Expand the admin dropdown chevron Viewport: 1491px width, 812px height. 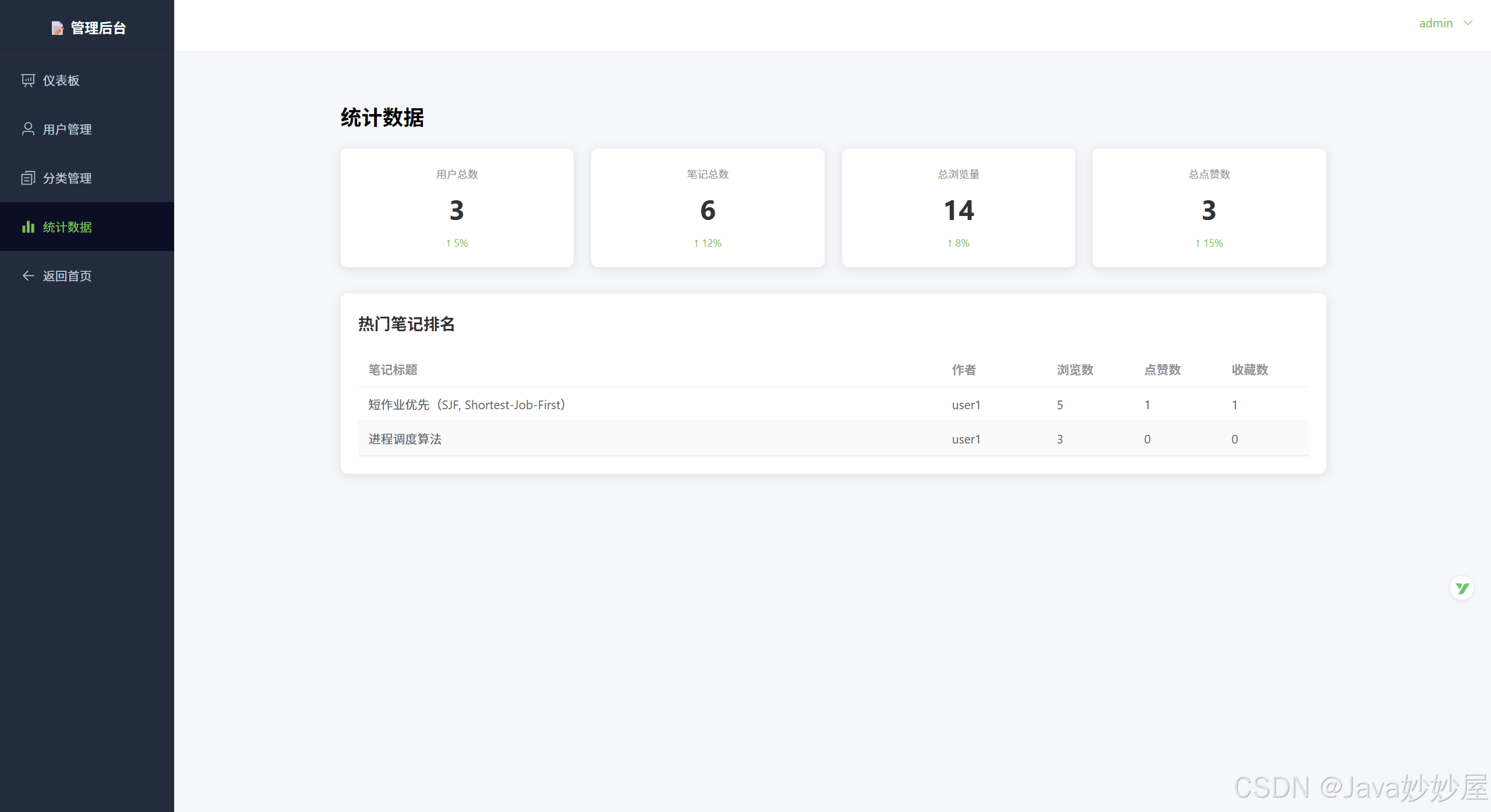pyautogui.click(x=1468, y=23)
